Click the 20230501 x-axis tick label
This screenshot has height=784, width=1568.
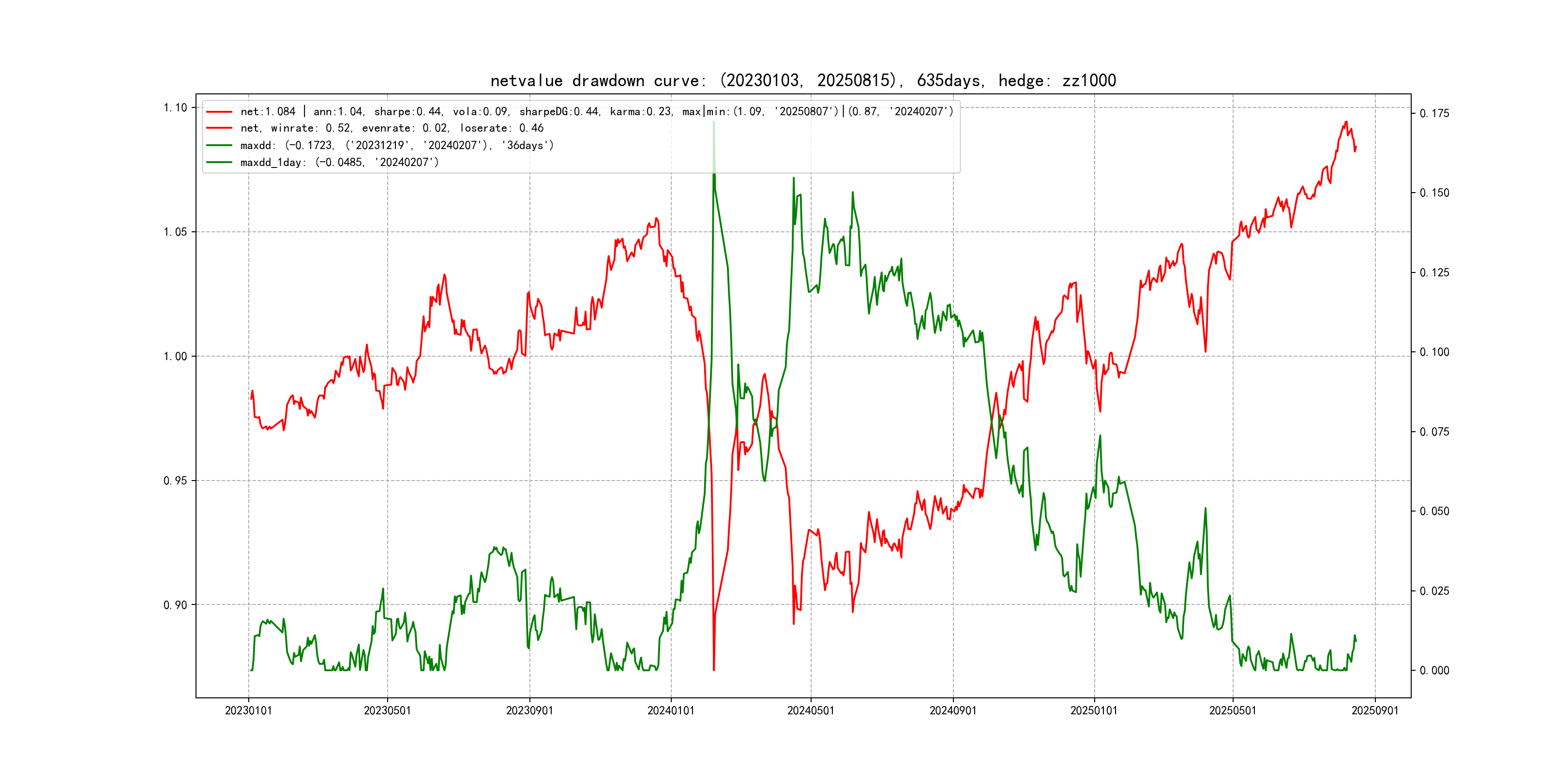387,711
